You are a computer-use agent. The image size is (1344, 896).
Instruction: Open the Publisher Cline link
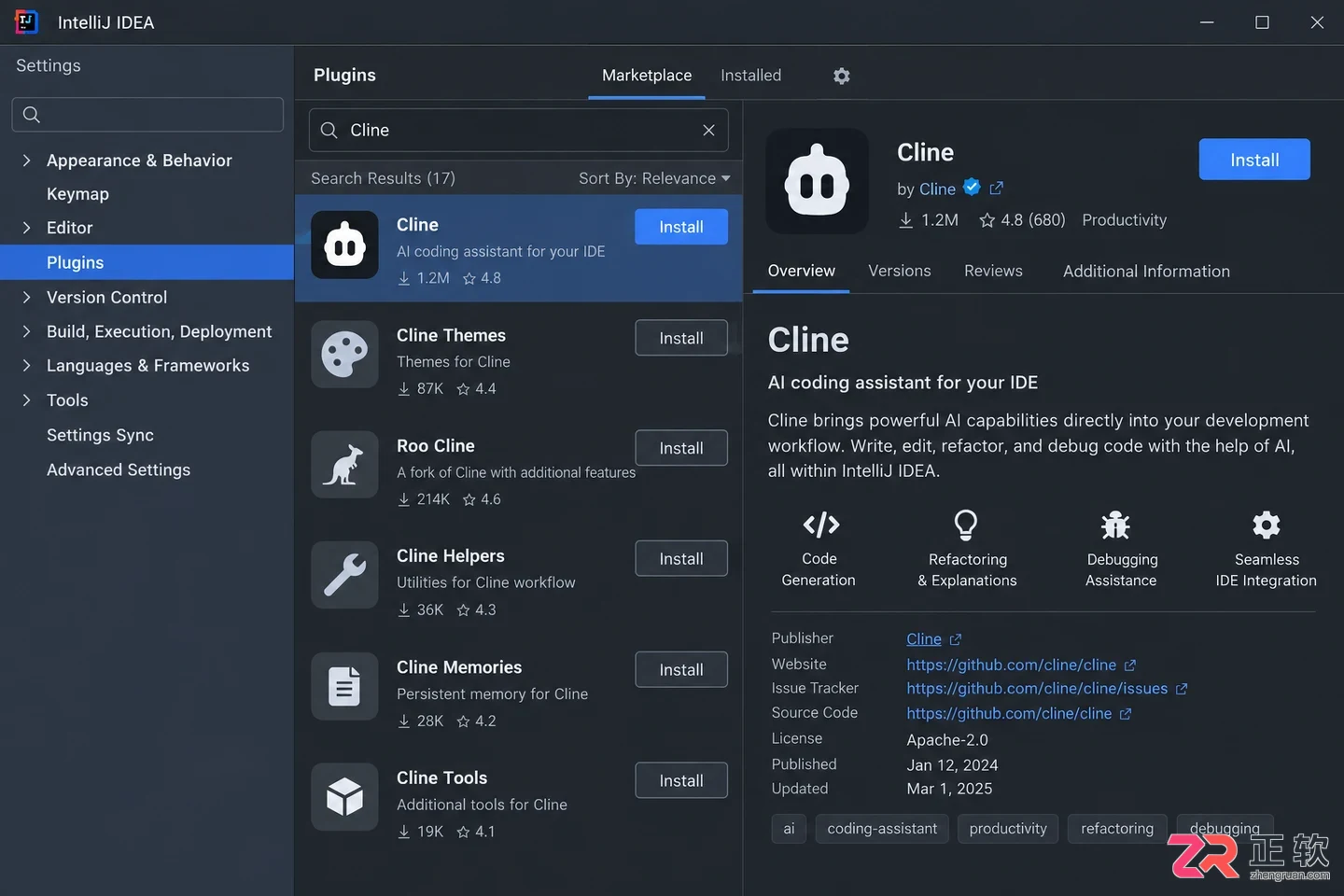[x=924, y=639]
